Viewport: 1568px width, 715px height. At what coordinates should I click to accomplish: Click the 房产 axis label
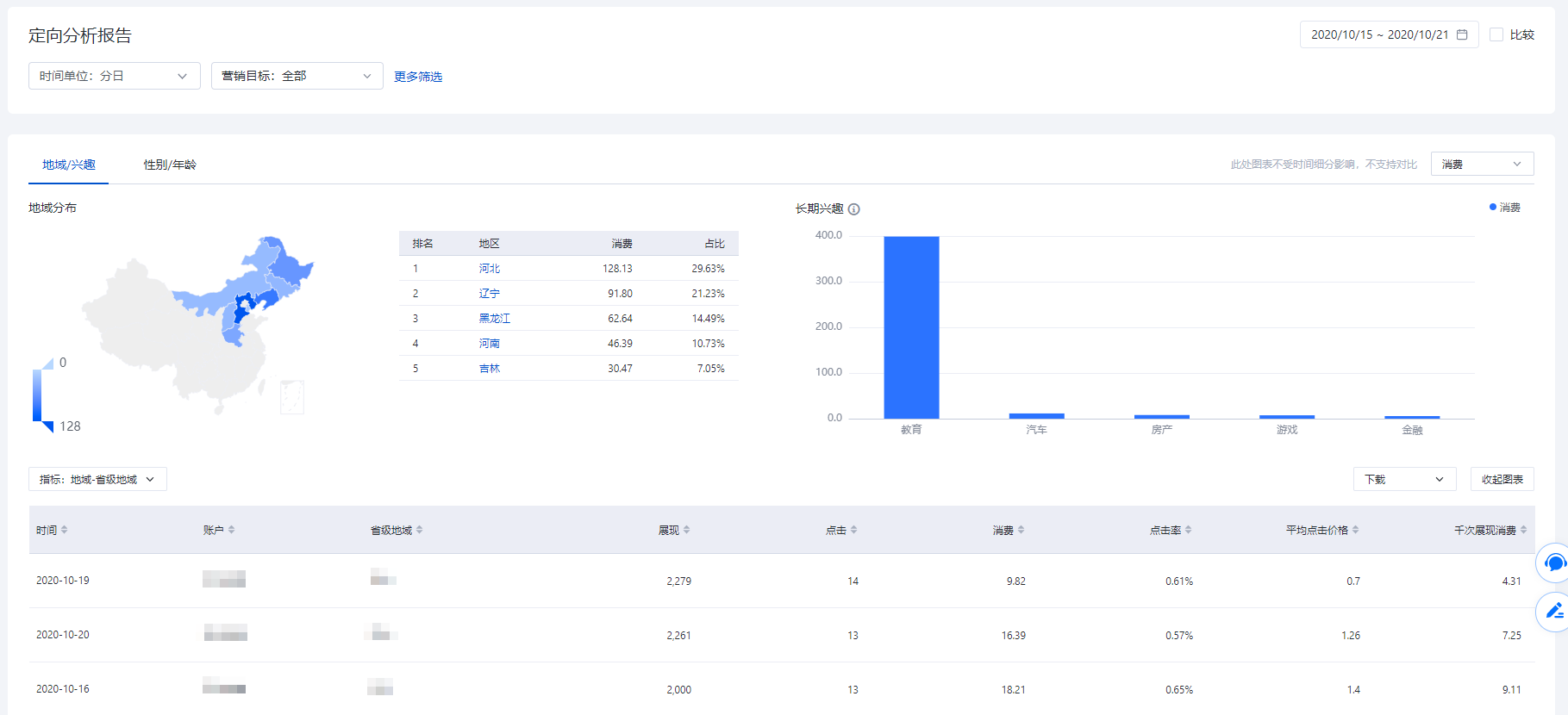point(1161,430)
